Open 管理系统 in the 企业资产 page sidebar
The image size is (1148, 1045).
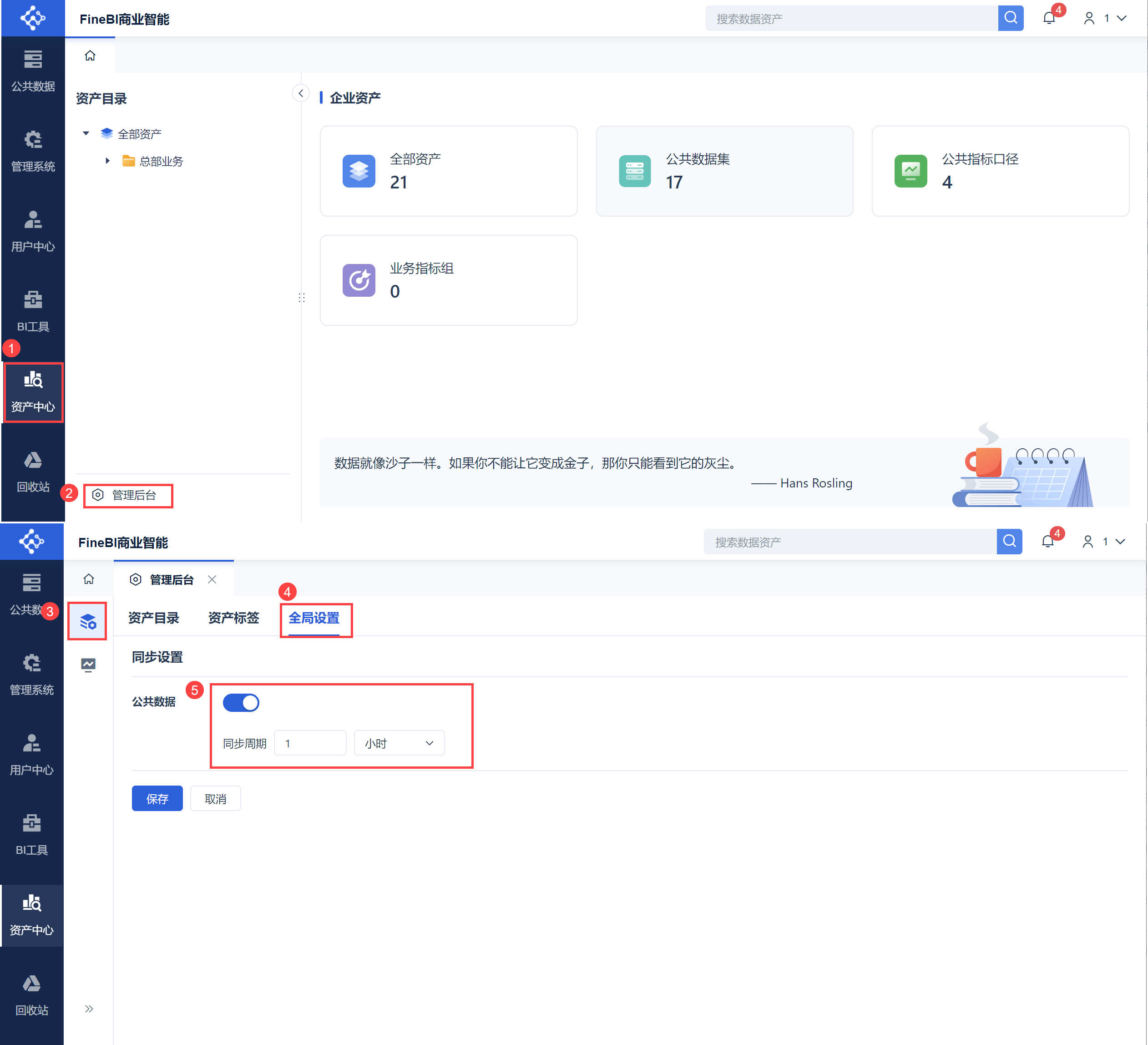pos(33,151)
